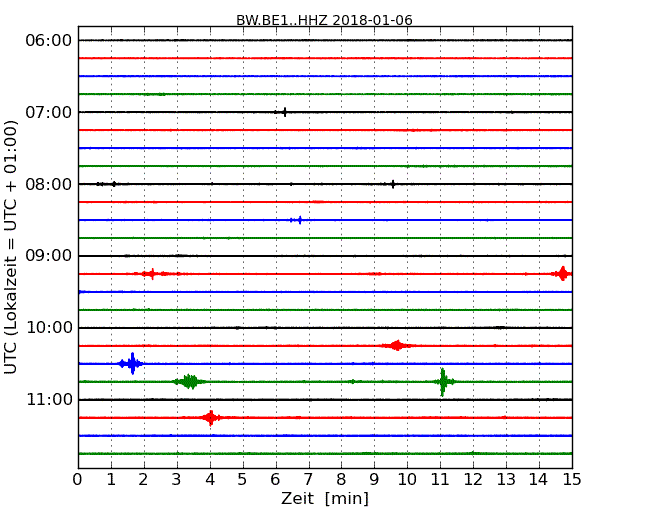The image size is (650, 520).
Task: Click the 11:00 time label
Action: [x=49, y=399]
